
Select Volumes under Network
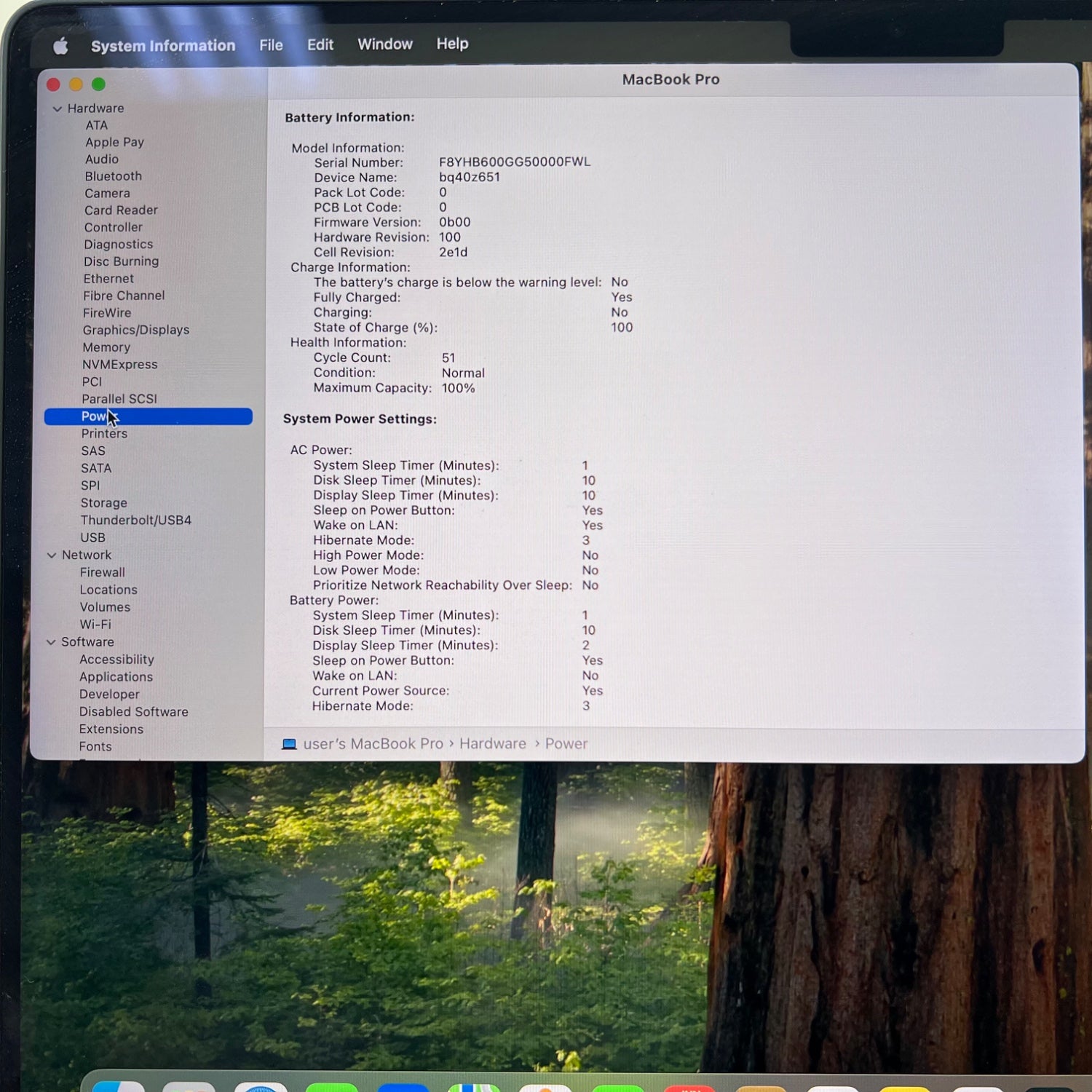pos(106,607)
